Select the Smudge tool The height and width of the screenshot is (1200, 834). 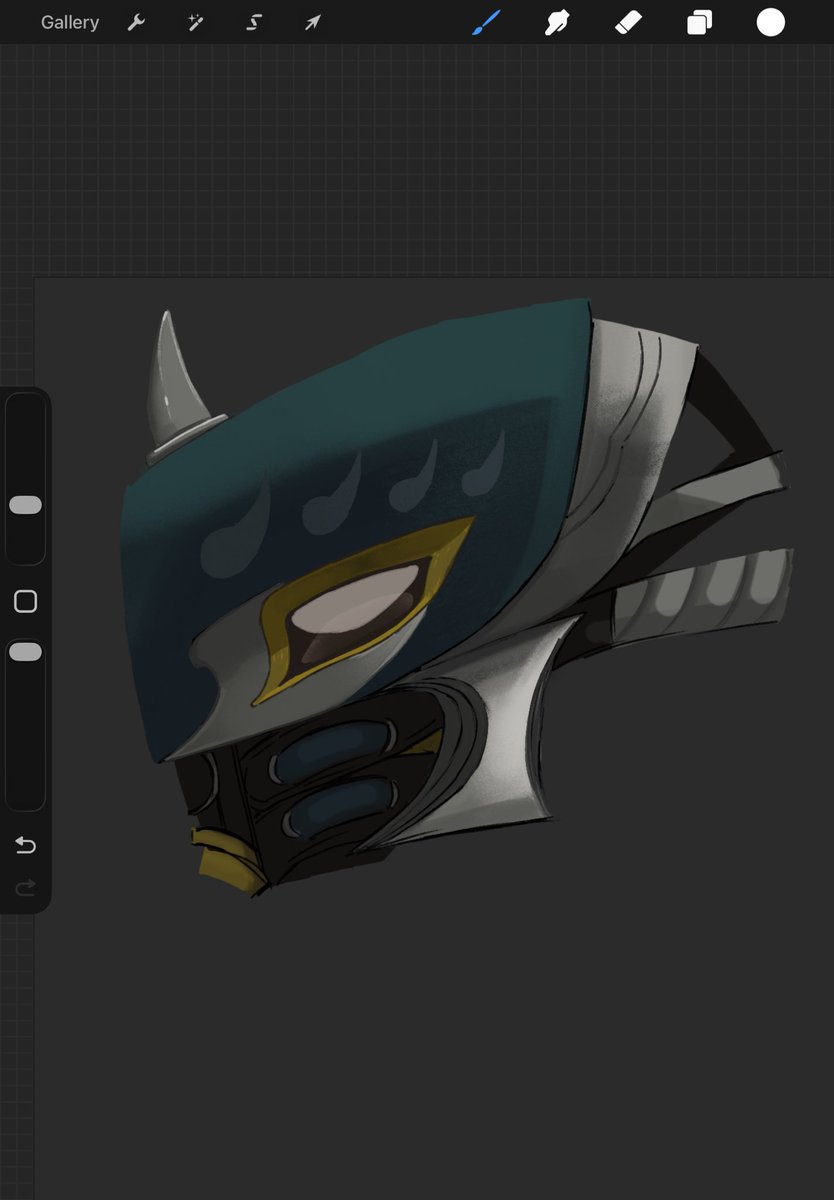[557, 22]
